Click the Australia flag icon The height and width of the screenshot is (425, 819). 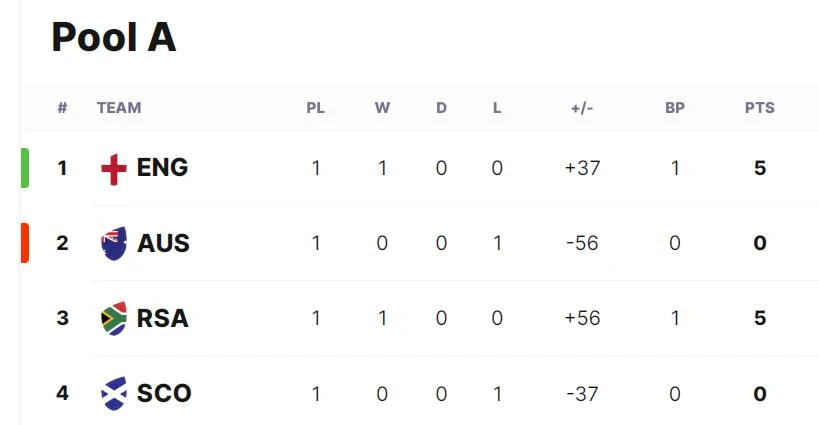point(114,243)
